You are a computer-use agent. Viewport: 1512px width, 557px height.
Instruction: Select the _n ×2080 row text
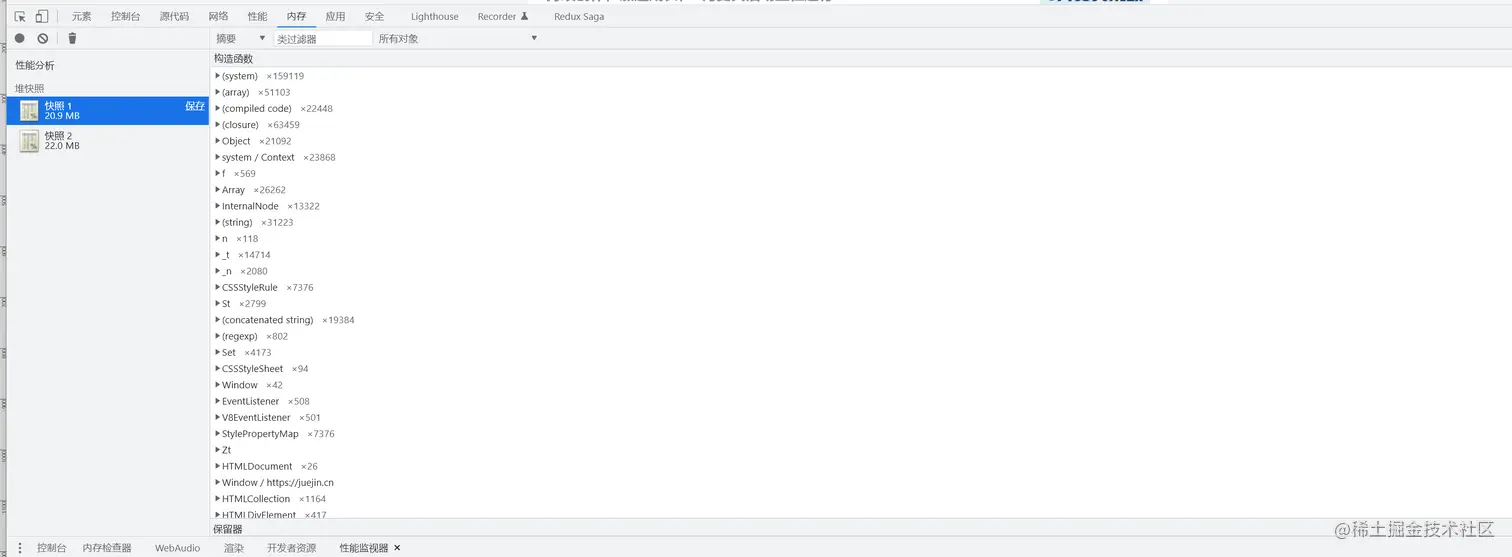[245, 271]
